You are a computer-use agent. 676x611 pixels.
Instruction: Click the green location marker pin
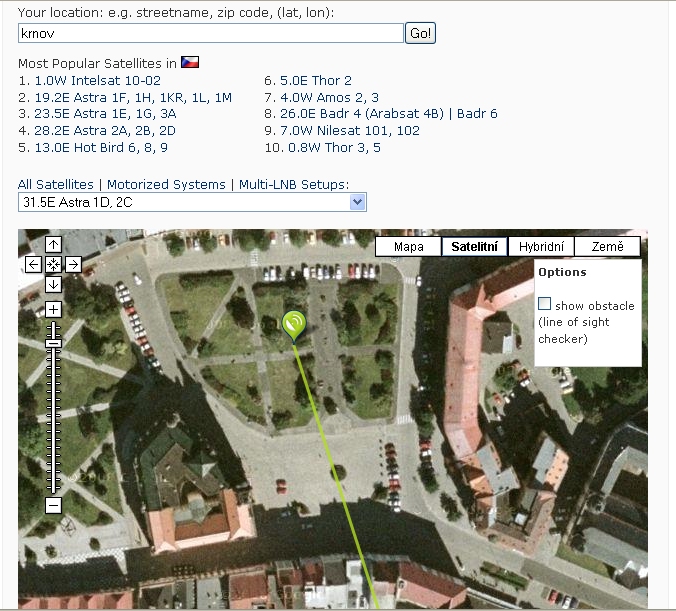pyautogui.click(x=294, y=324)
